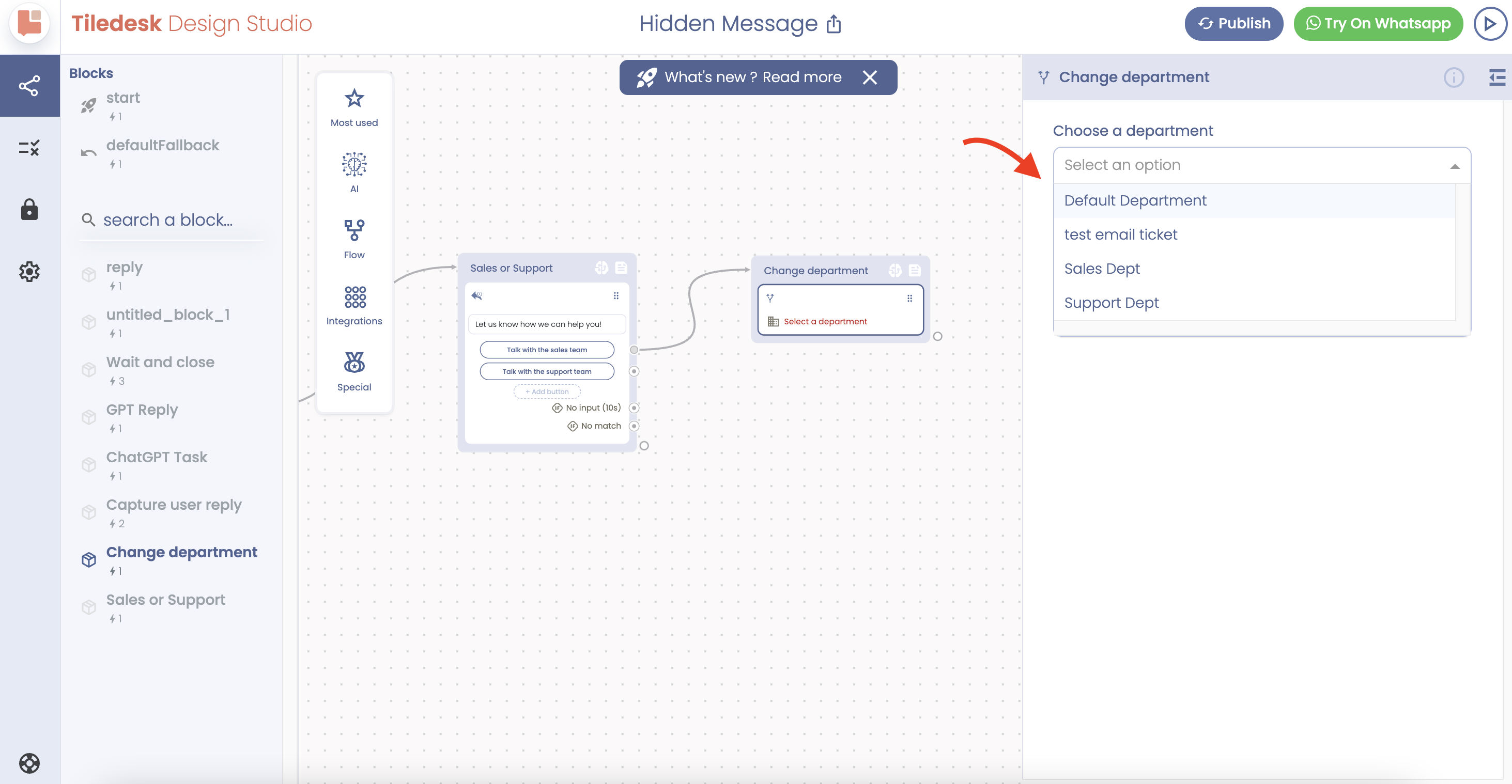Open the flow design sidebar icon

(x=29, y=86)
